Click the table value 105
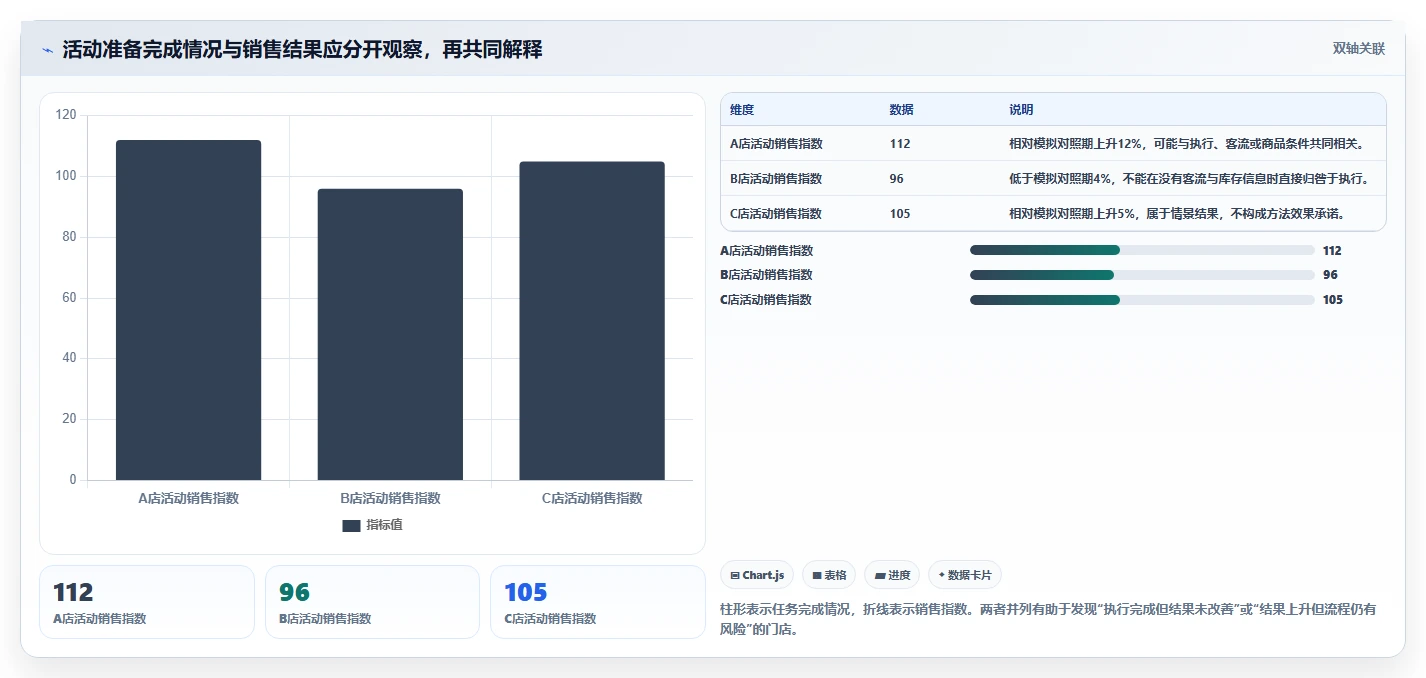The height and width of the screenshot is (678, 1426). click(900, 213)
